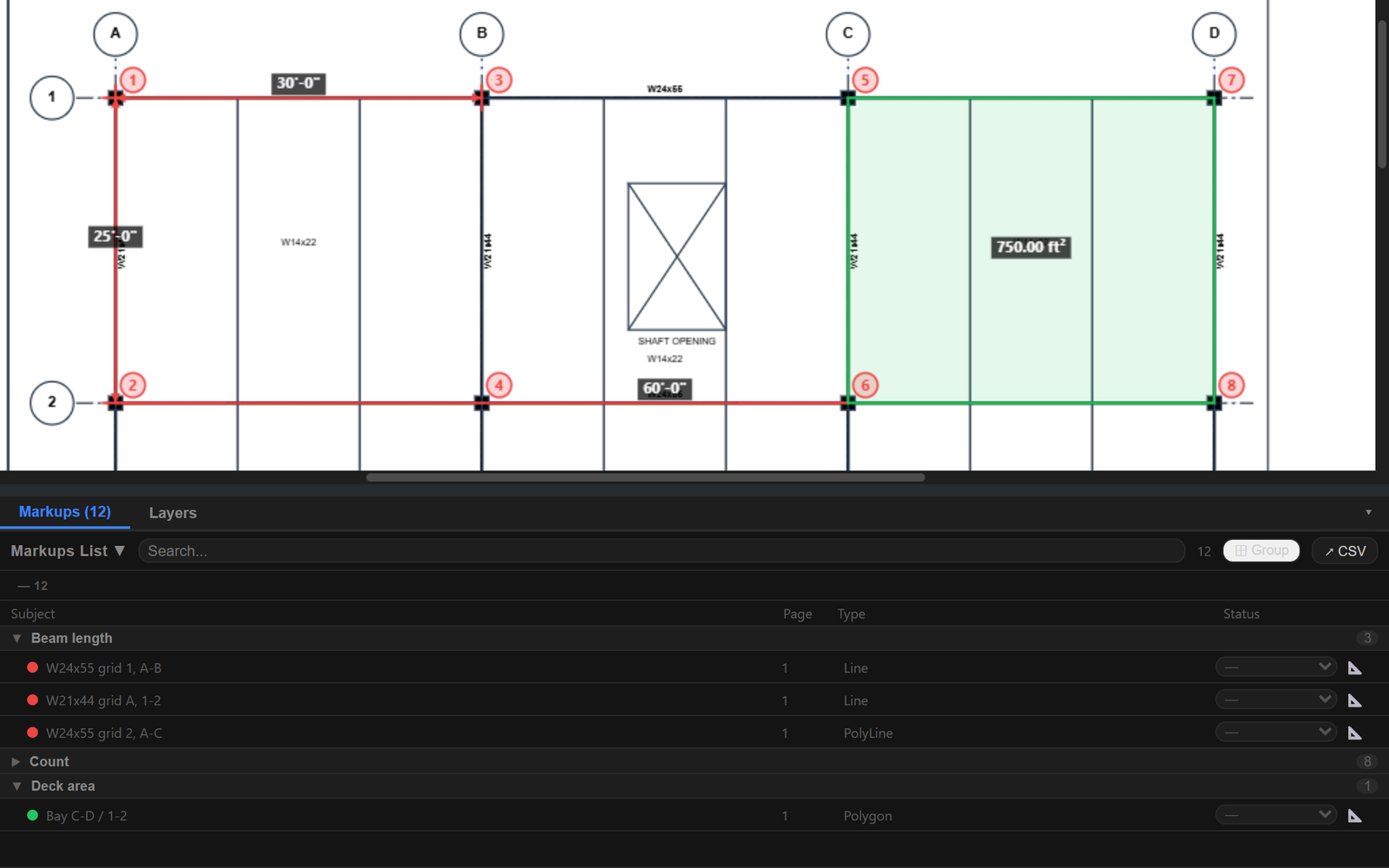Click count marker 5 near column C
This screenshot has width=1389, height=868.
tap(866, 81)
